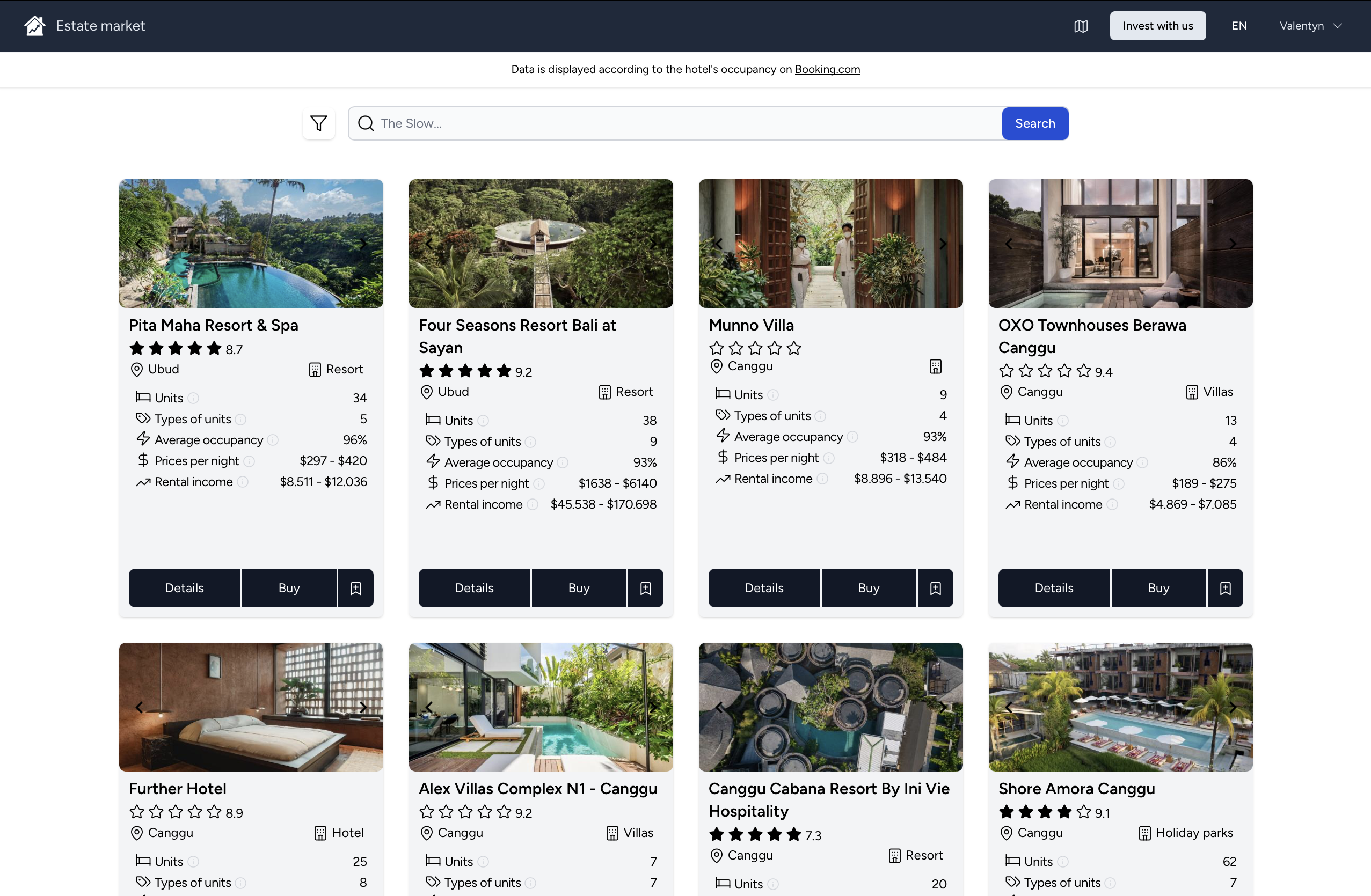Open Details for Pita Maha Resort & Spa
Viewport: 1371px width, 896px height.
tap(184, 588)
